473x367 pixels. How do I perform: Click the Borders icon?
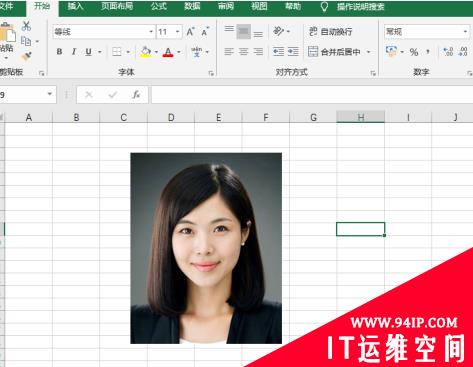pos(117,52)
